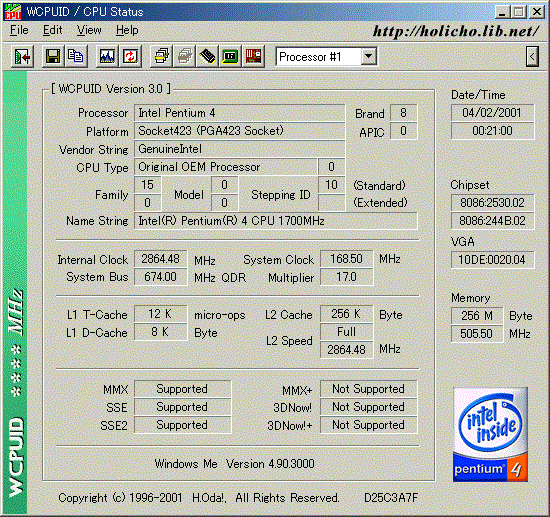550x517 pixels.
Task: Click the green chipset board icon
Action: point(230,56)
